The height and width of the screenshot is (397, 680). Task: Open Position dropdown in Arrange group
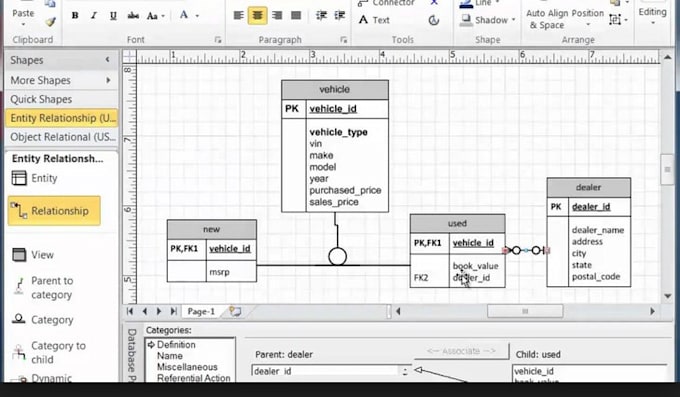588,18
